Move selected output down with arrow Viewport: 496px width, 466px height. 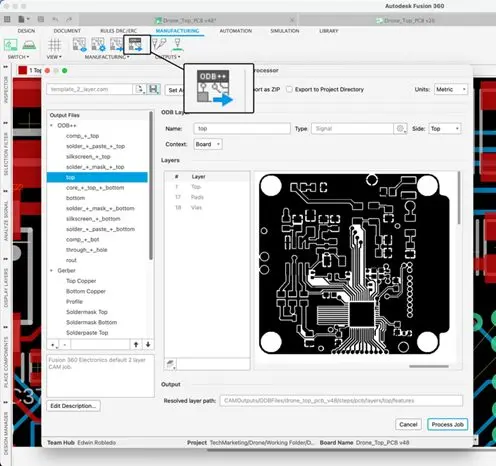click(148, 344)
